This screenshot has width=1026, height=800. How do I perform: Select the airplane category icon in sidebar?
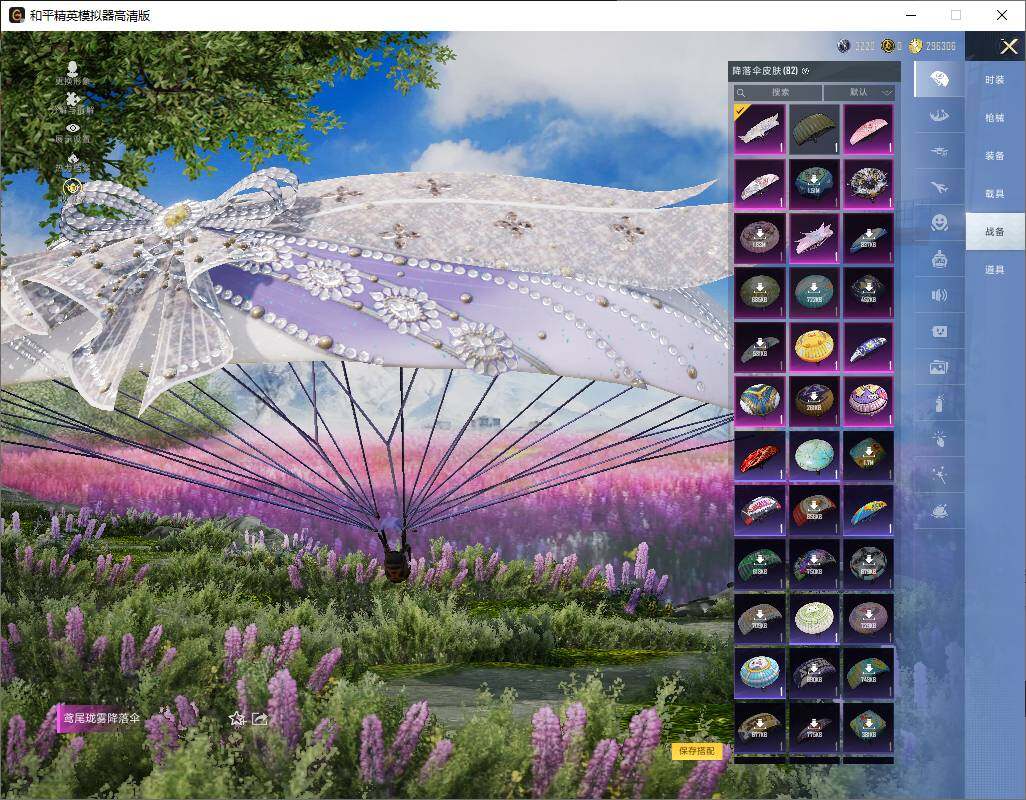click(x=939, y=188)
